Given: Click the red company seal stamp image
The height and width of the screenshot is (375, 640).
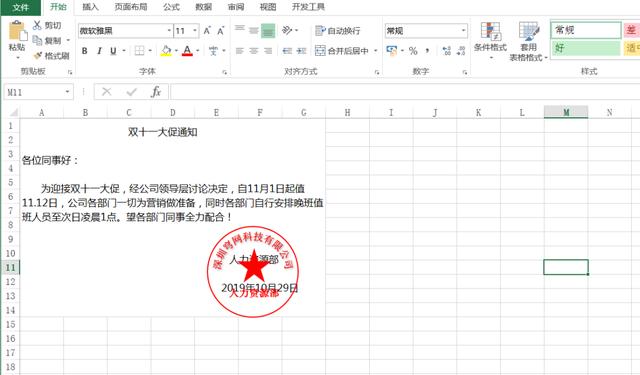Looking at the screenshot, I should click(x=253, y=272).
